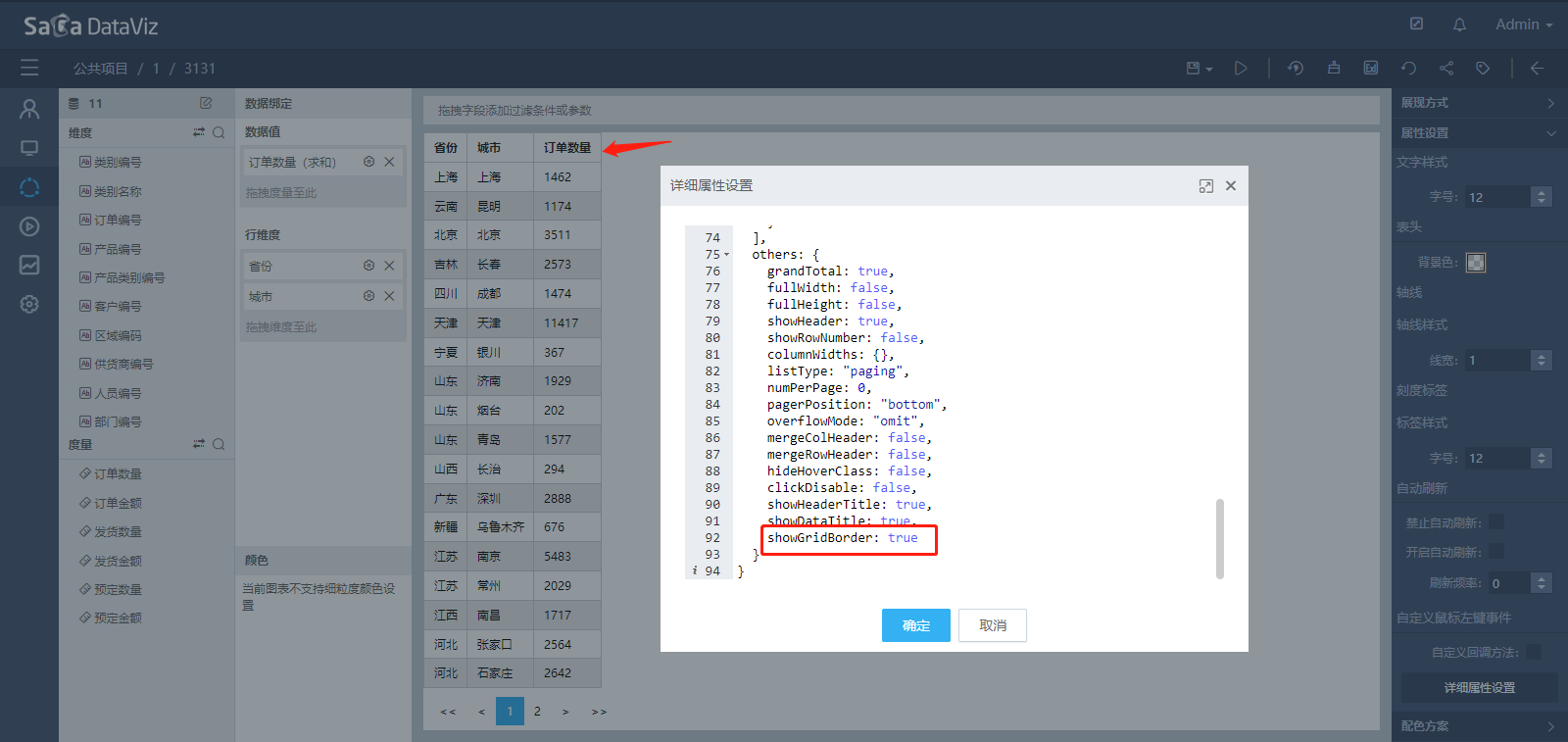Click the 取消 cancel button
The width and height of the screenshot is (1568, 742).
tap(992, 625)
